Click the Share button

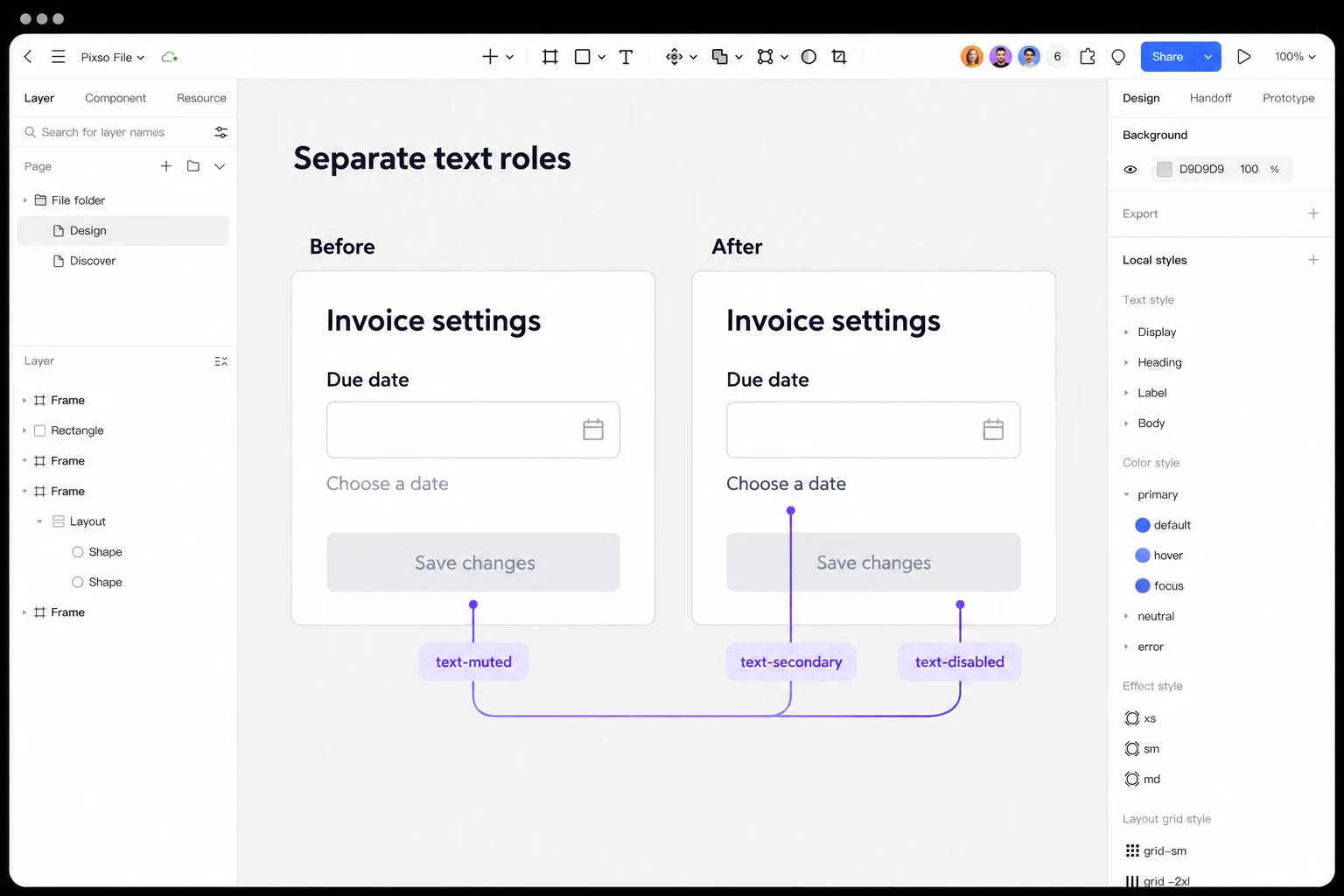1168,57
